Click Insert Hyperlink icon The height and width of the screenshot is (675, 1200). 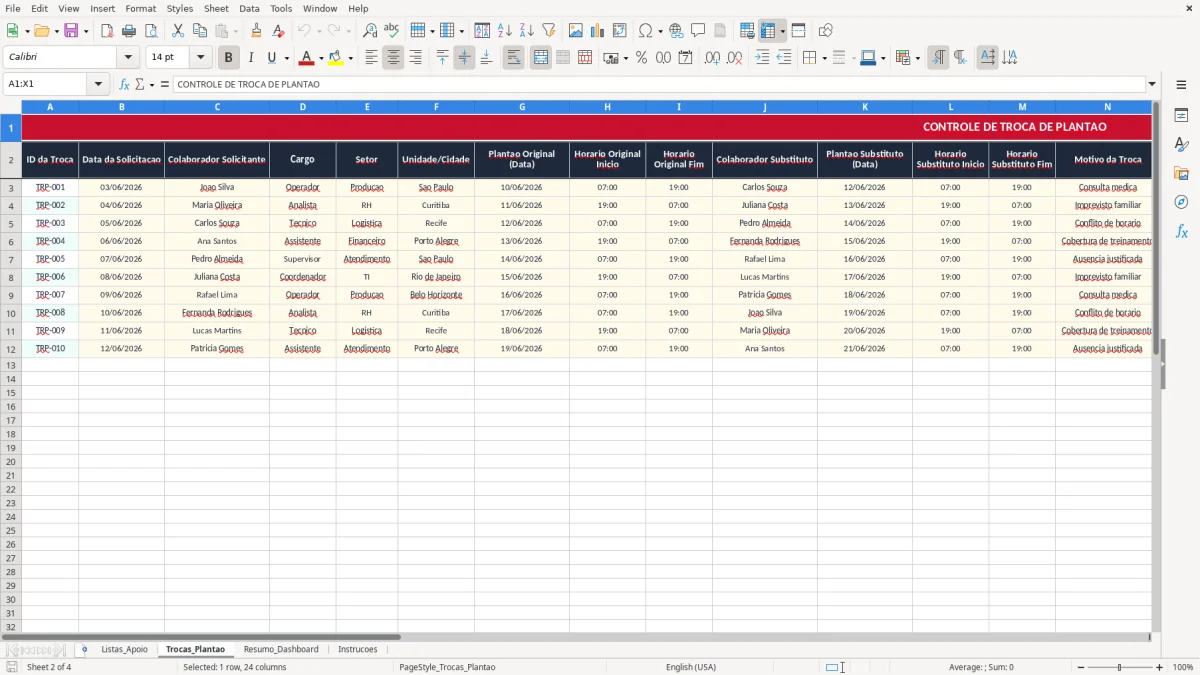(676, 31)
